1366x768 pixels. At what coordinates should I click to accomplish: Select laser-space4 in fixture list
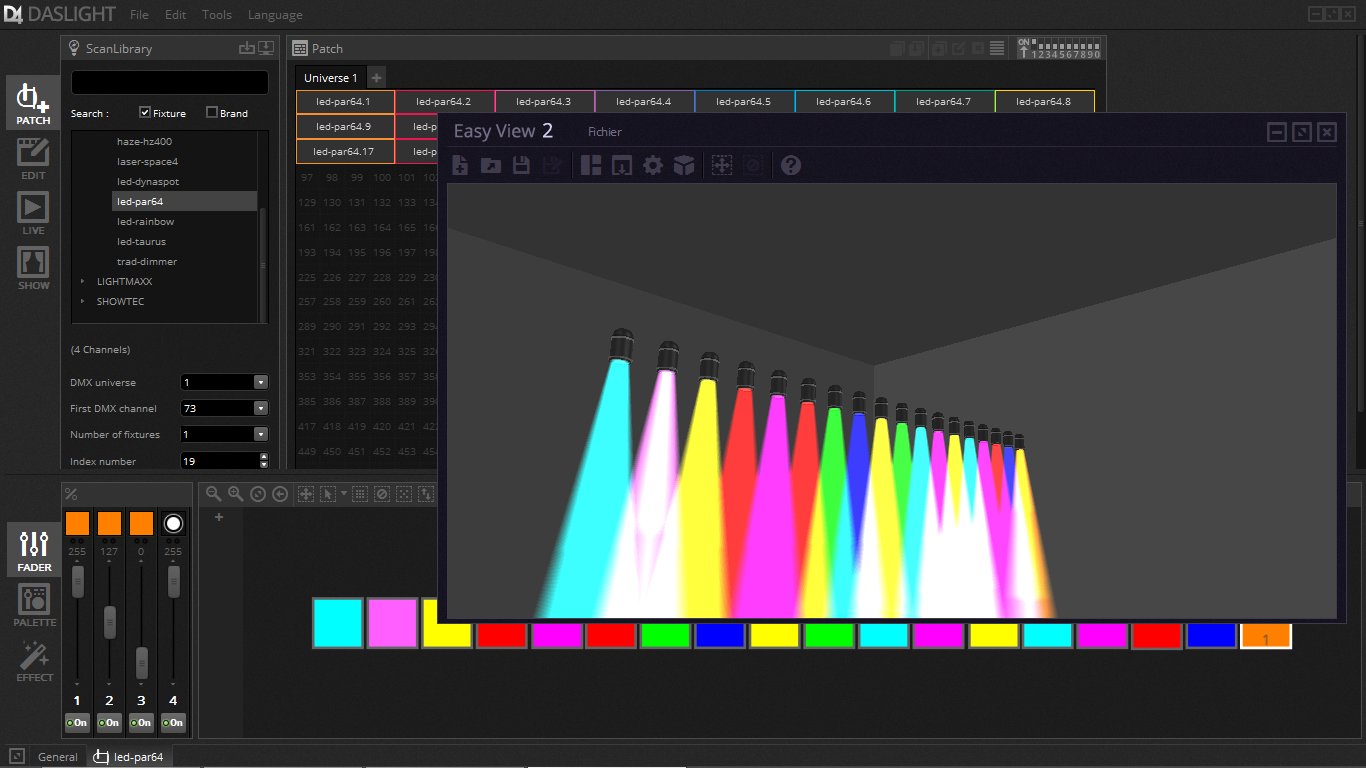[147, 162]
